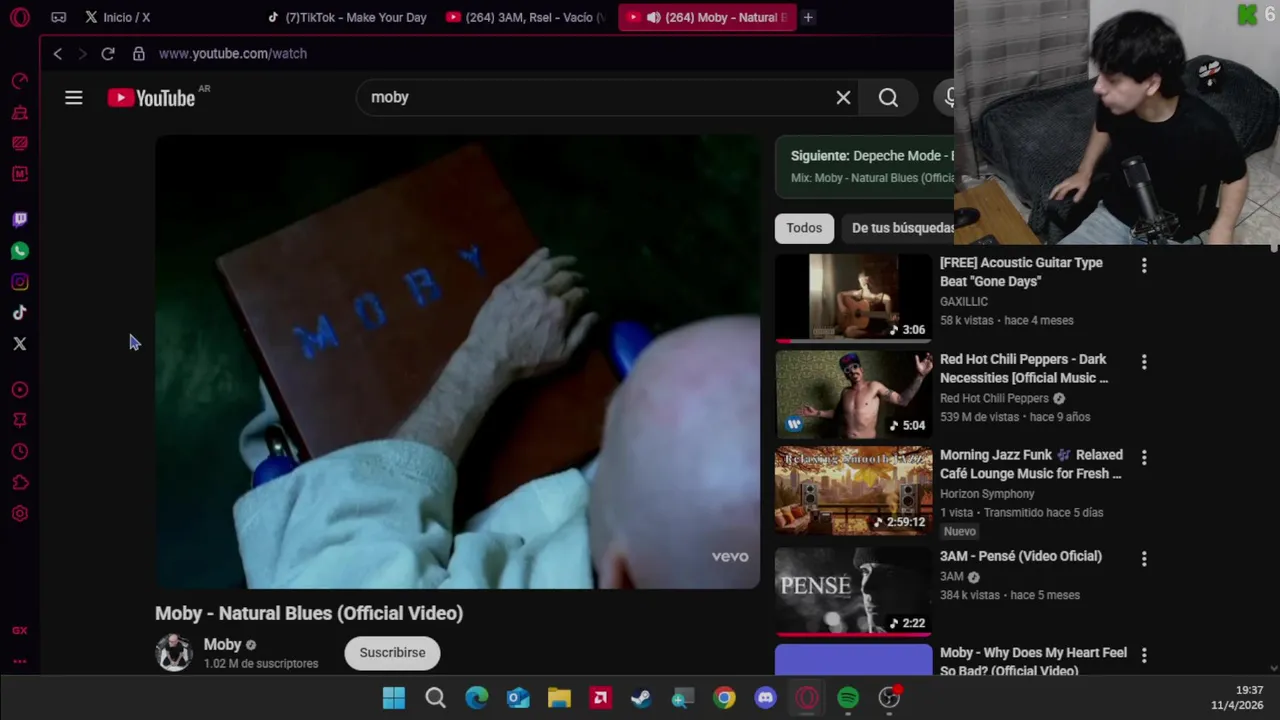Screen dimensions: 1280x720
Task: Expand the 'Siguiente: Depeche Mode' mix panel
Action: tap(865, 166)
